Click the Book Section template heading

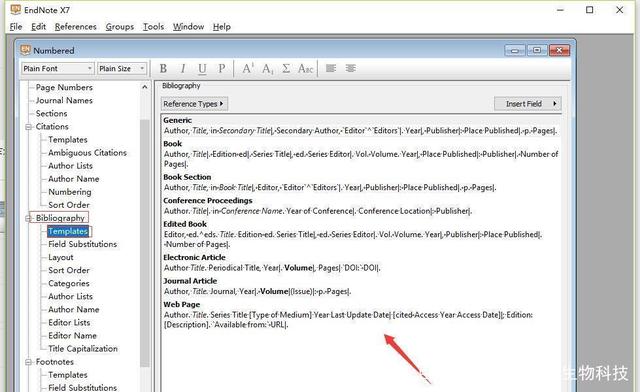tap(187, 177)
